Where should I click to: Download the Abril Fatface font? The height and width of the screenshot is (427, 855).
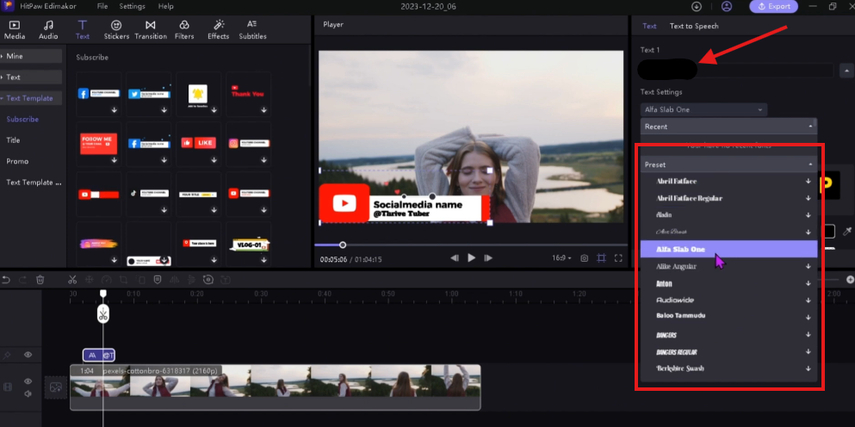tap(809, 182)
